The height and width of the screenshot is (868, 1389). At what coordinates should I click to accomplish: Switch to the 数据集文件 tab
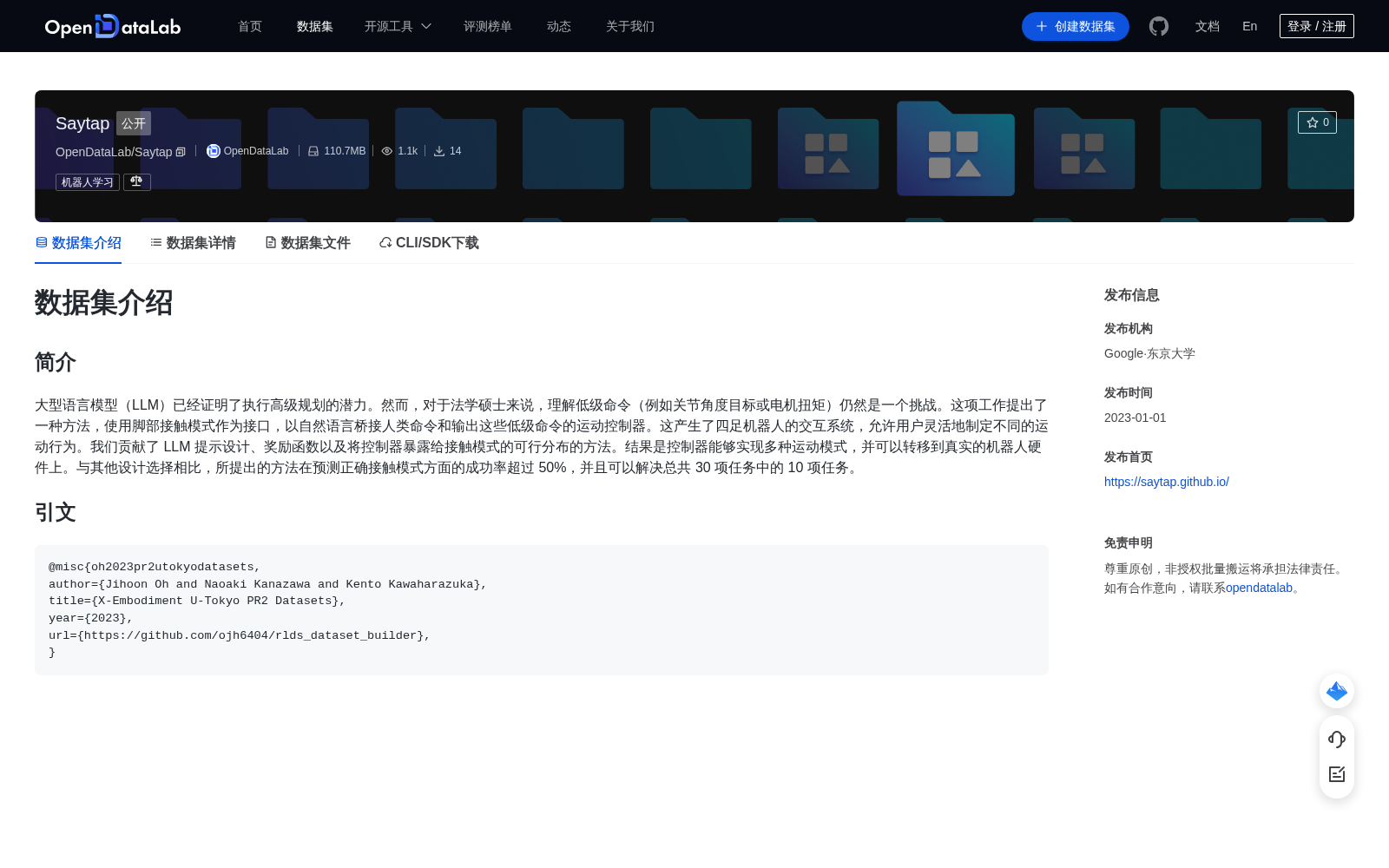(307, 243)
